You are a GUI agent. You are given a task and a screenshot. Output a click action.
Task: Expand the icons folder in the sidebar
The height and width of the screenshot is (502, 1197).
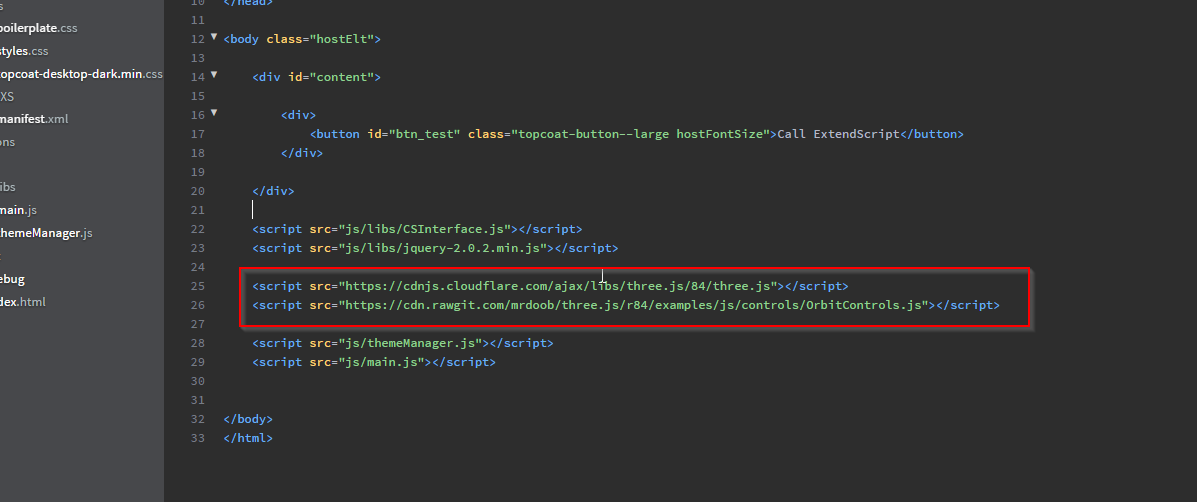[x=8, y=142]
